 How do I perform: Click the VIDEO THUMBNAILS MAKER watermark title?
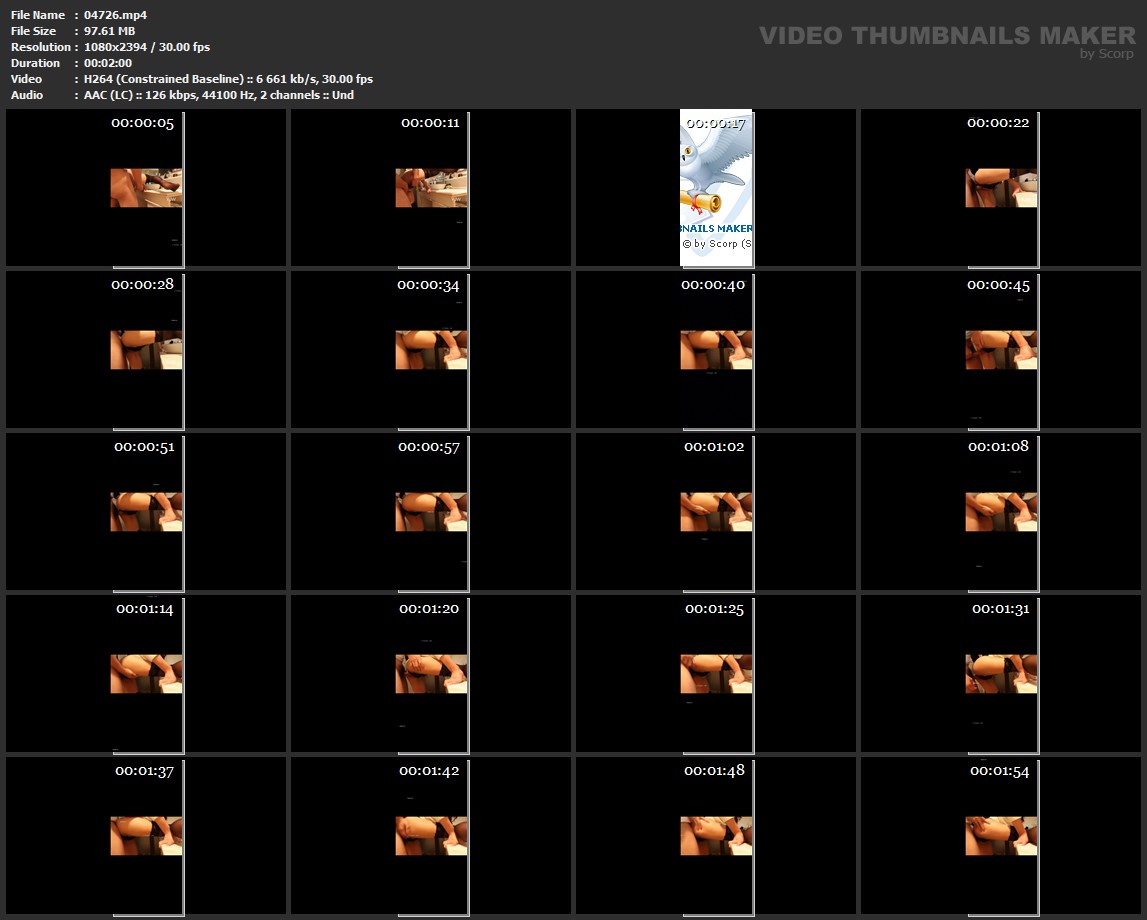pyautogui.click(x=946, y=36)
